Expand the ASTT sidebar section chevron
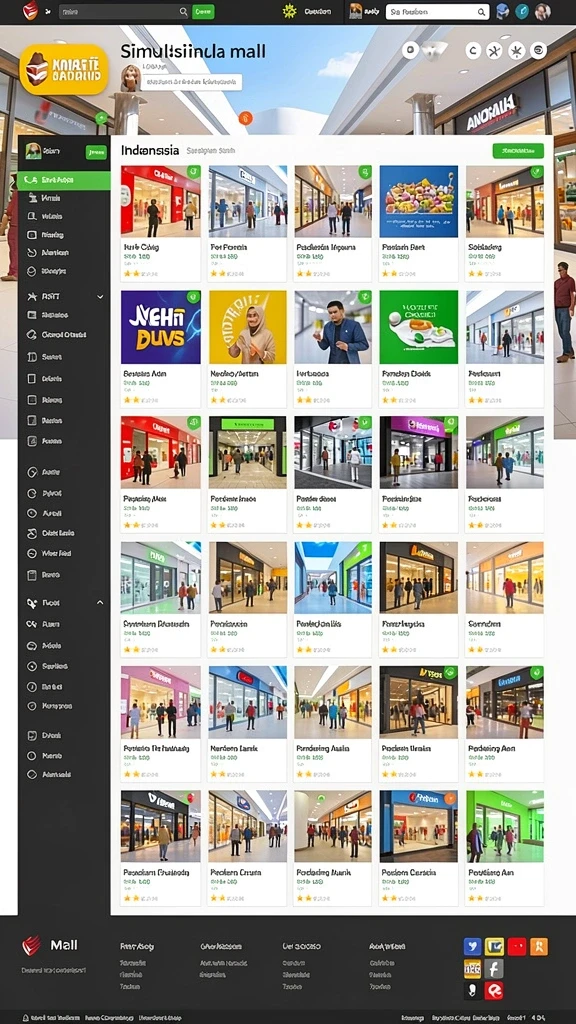576x1024 pixels. (x=100, y=296)
